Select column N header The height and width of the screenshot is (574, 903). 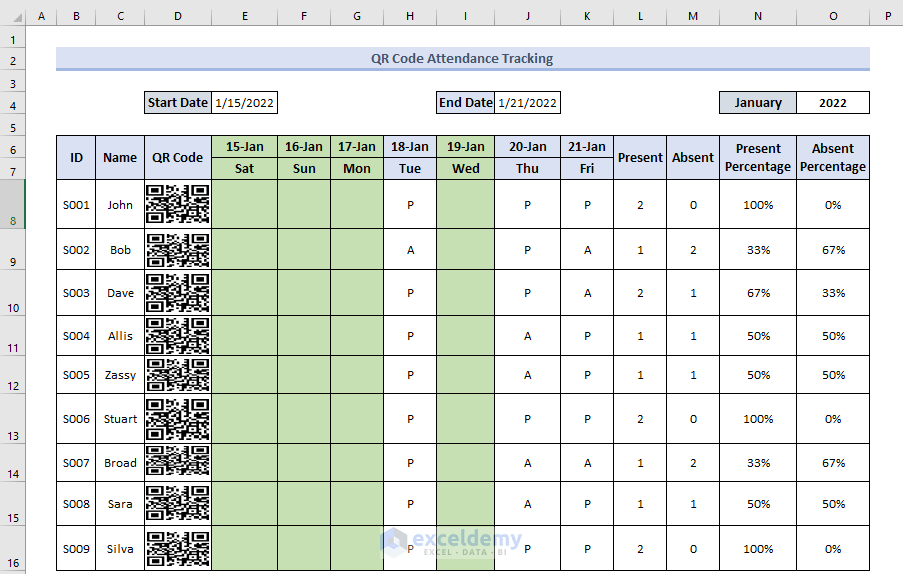[758, 16]
